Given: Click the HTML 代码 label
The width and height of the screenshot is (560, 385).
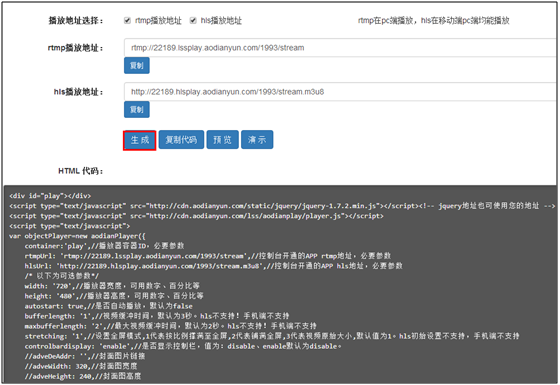Looking at the screenshot, I should click(81, 171).
